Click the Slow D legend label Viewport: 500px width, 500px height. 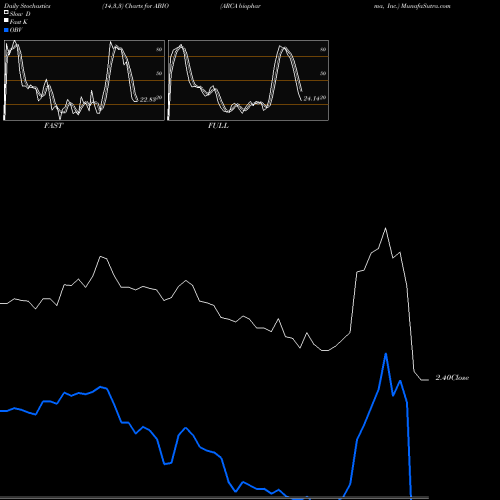[20, 14]
